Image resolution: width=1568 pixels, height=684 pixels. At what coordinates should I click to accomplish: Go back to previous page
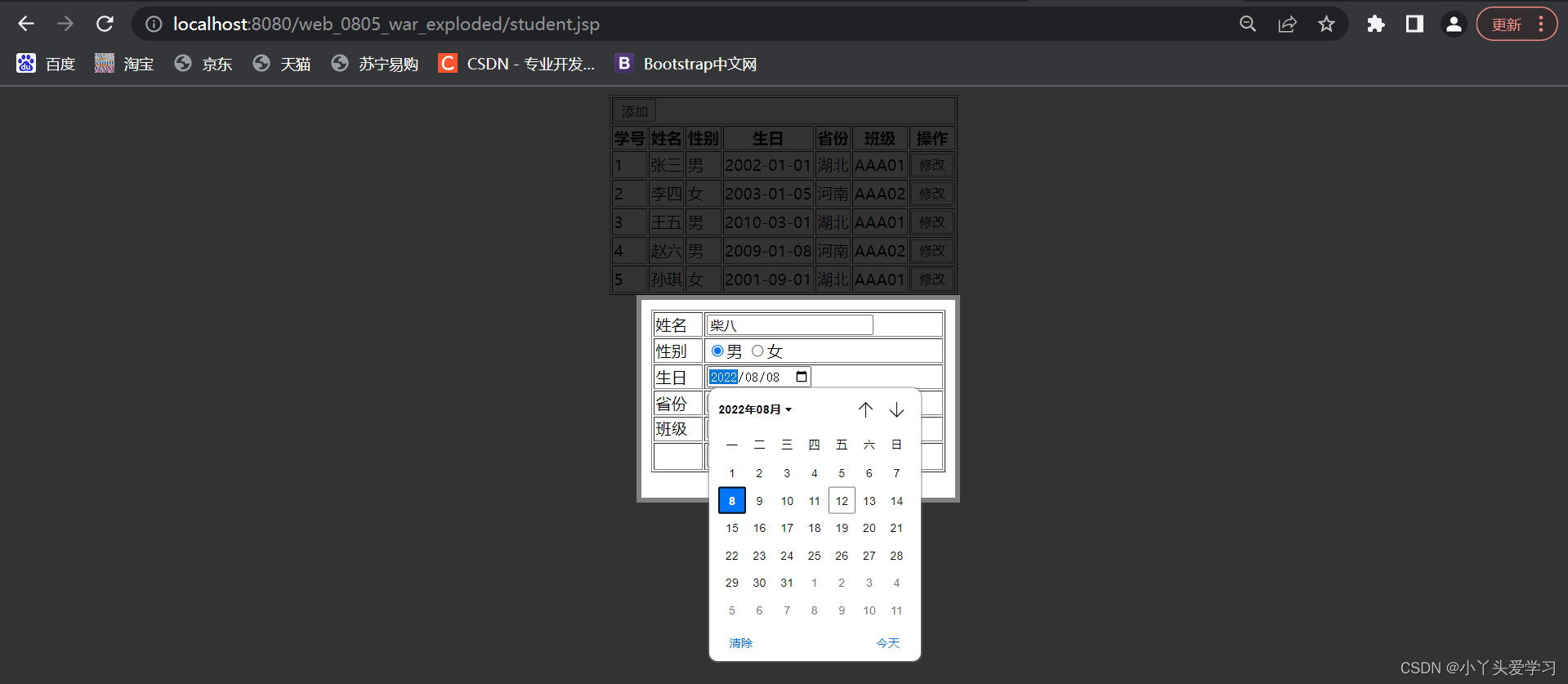[26, 24]
